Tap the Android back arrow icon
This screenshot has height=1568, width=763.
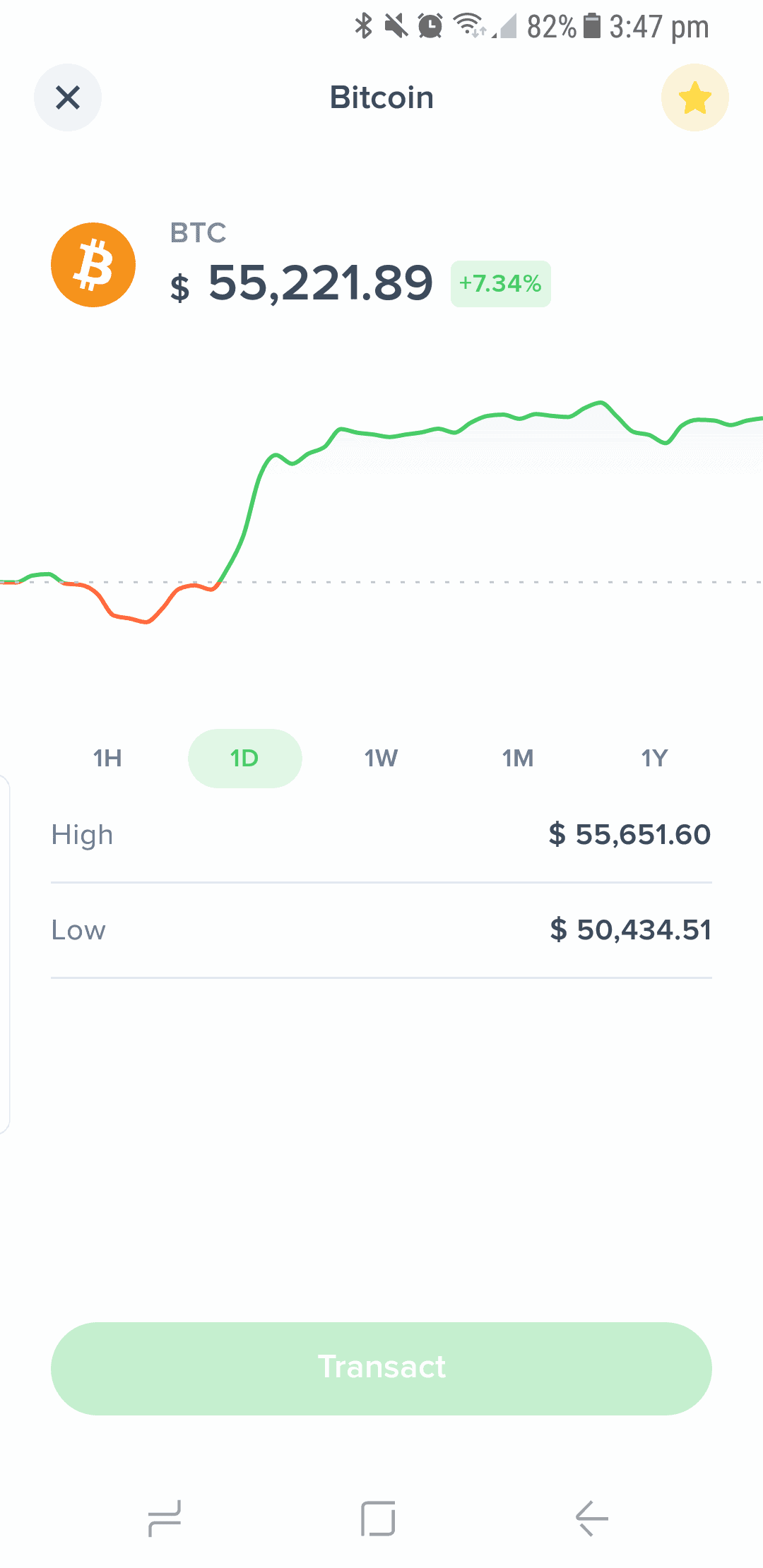(592, 1519)
